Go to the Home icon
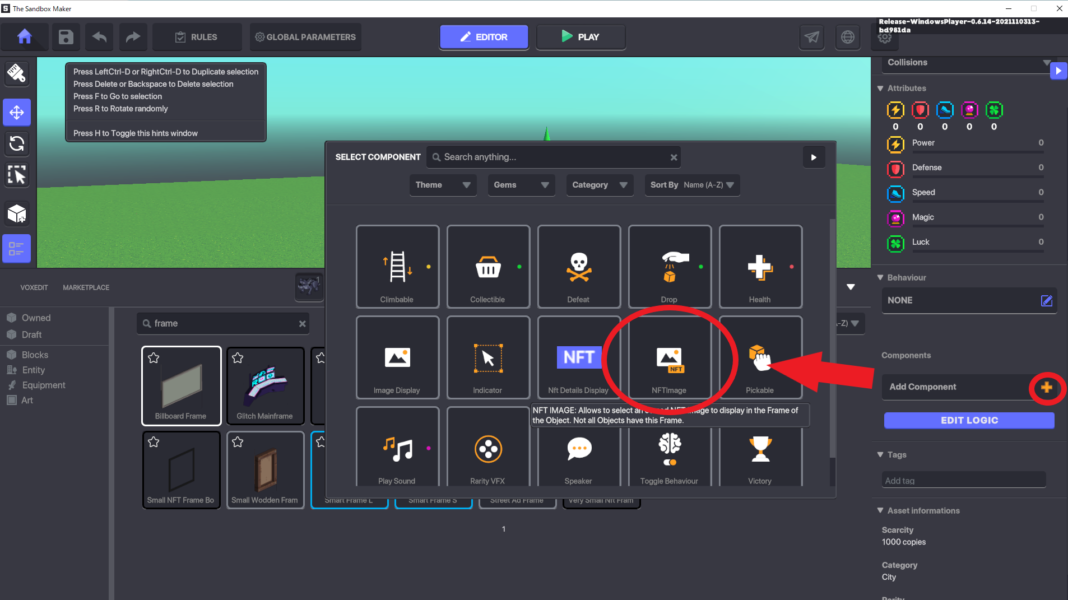The image size is (1068, 600). (x=25, y=37)
